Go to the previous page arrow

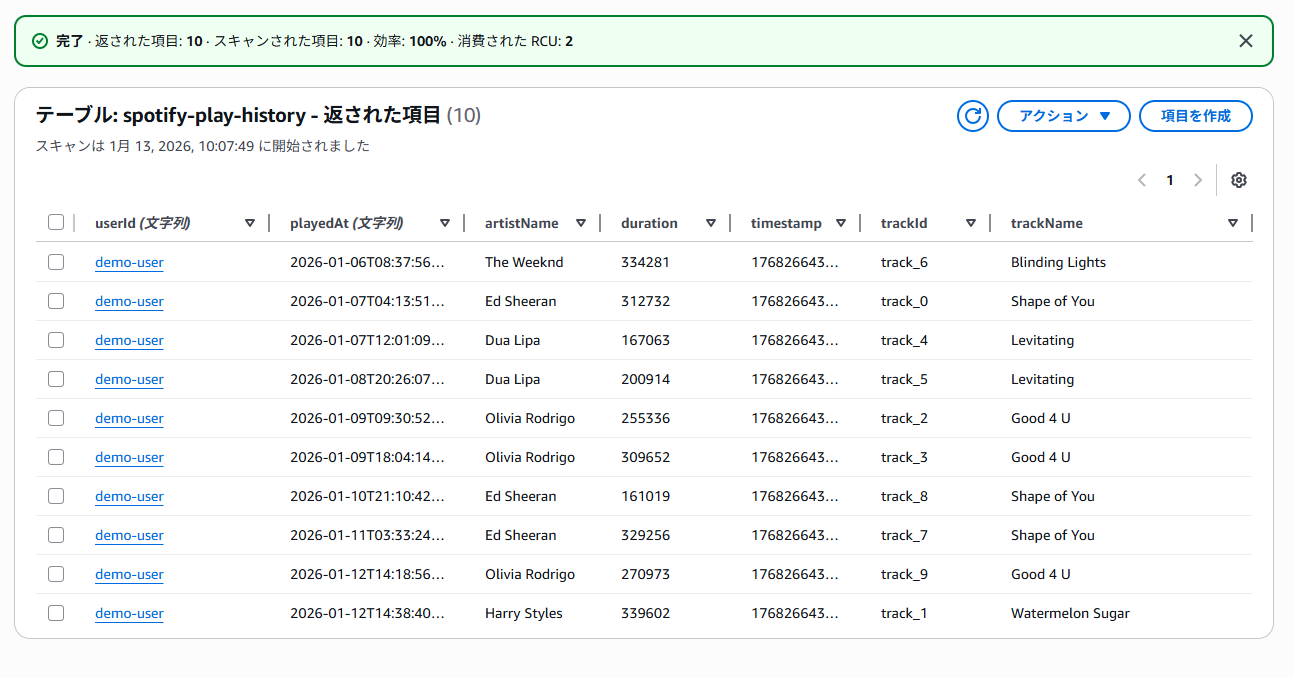click(x=1142, y=180)
